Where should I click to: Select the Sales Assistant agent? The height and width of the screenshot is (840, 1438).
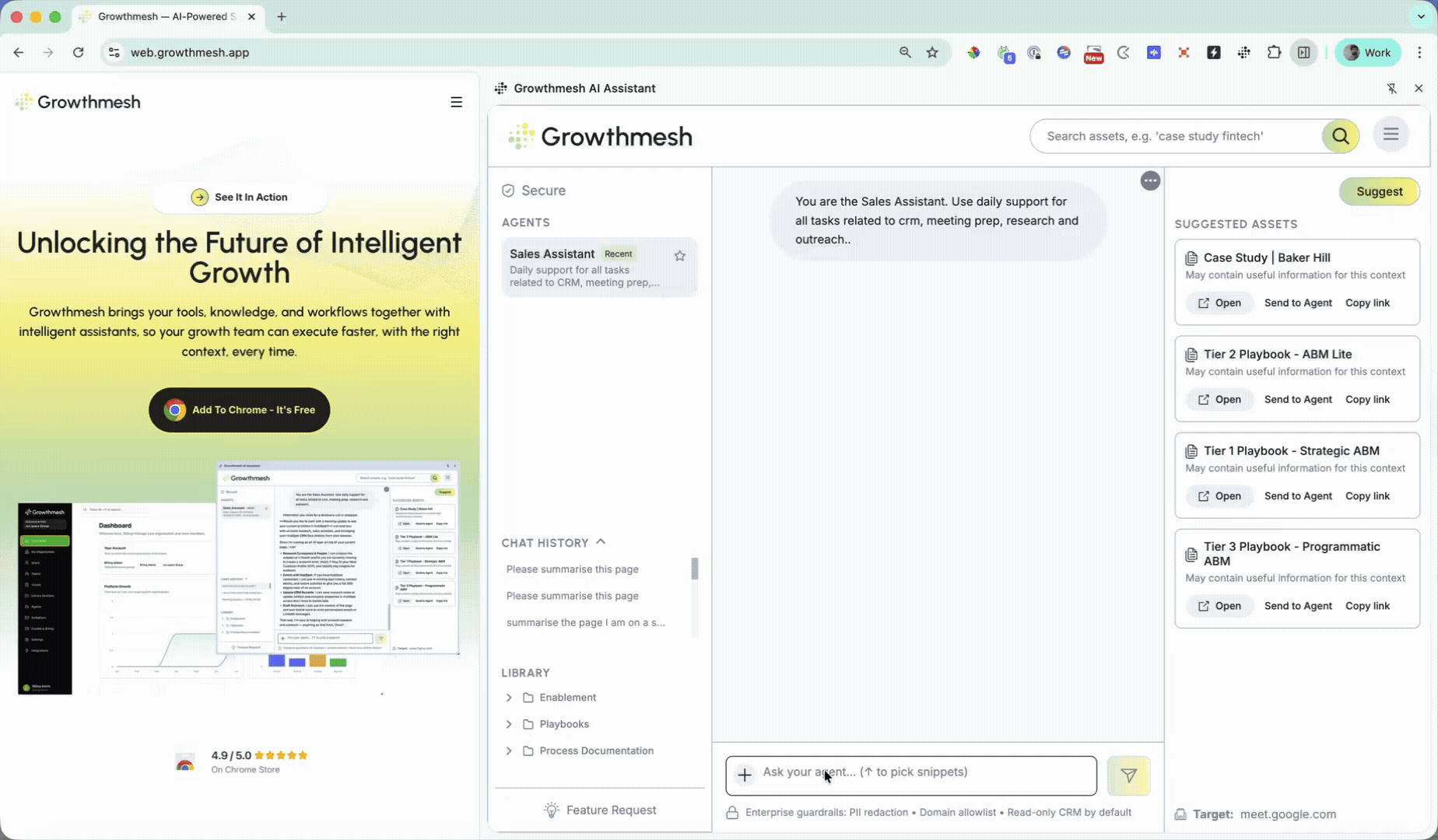click(599, 268)
